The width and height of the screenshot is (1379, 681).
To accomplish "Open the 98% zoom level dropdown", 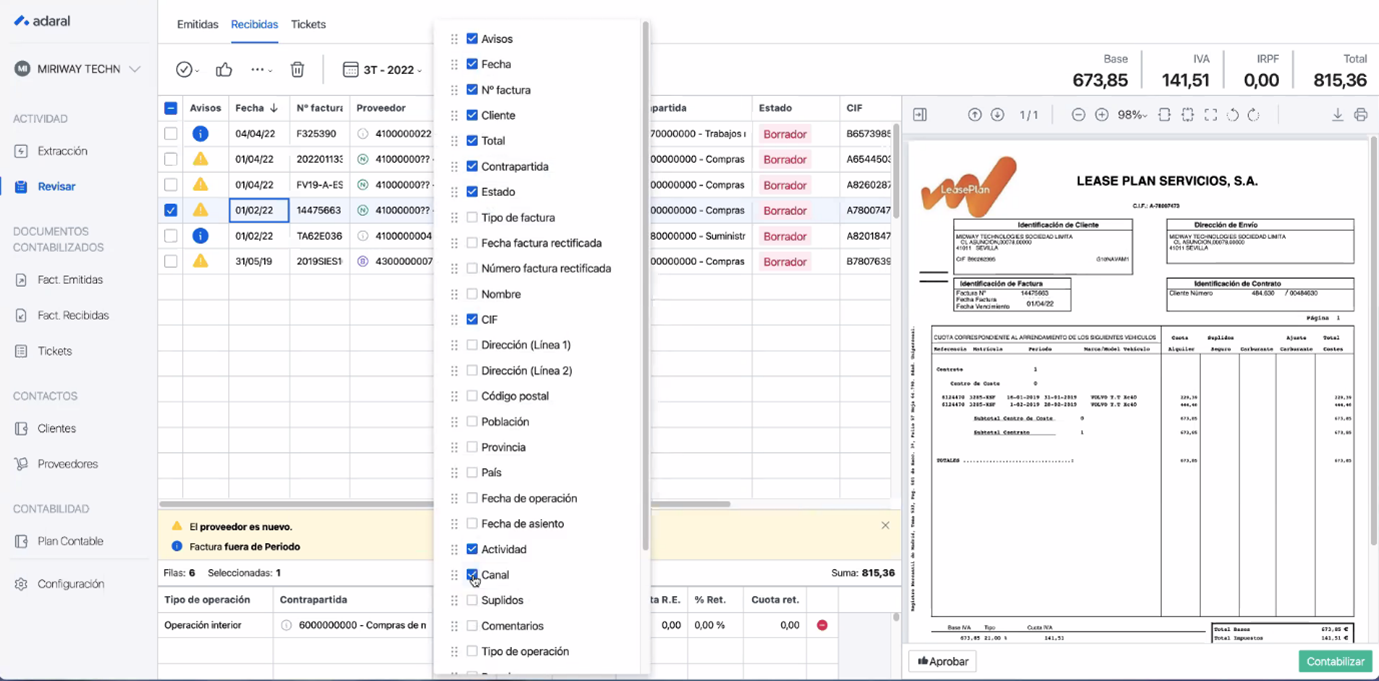I will (1132, 115).
